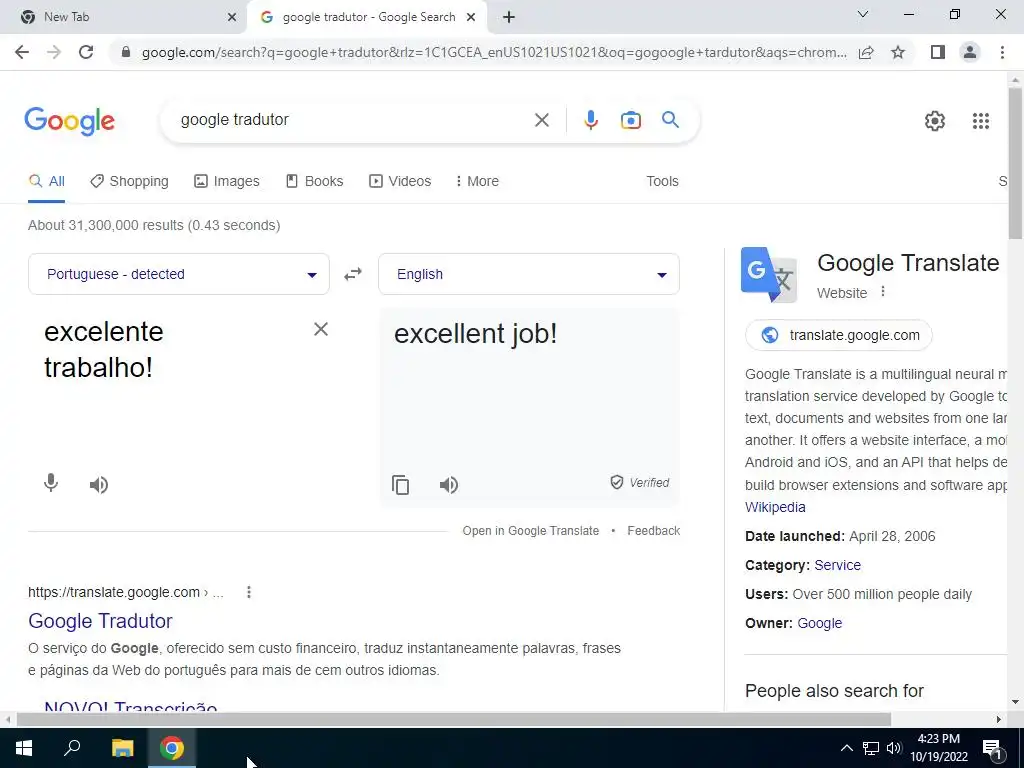The image size is (1024, 768).
Task: Listen to the Portuguese source text
Action: coord(99,485)
